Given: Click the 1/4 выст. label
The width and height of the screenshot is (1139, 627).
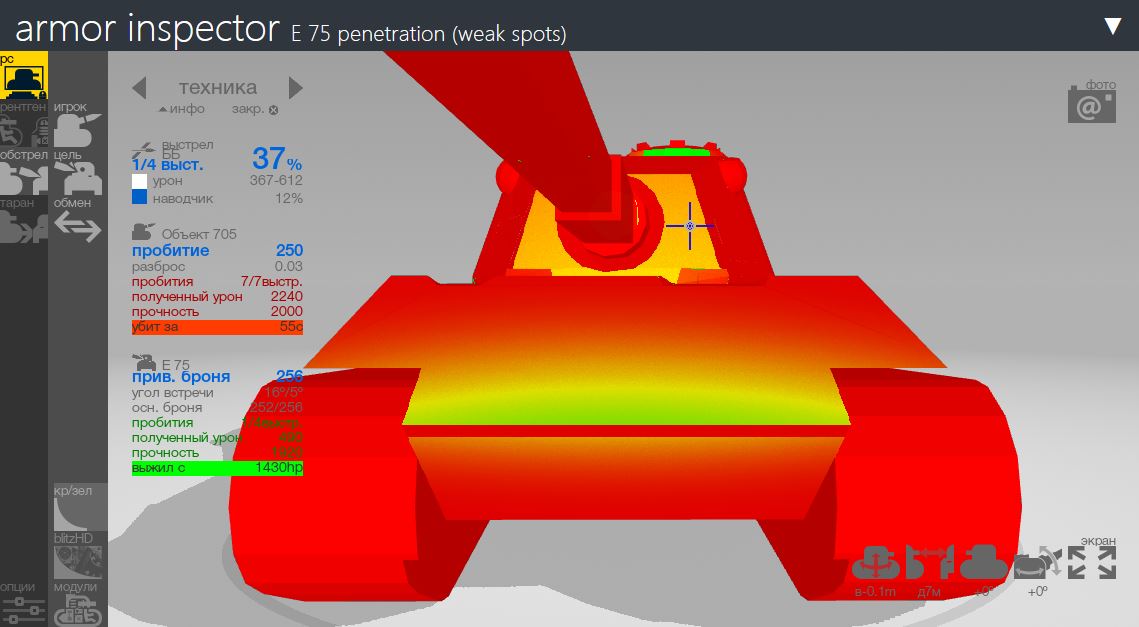Looking at the screenshot, I should point(168,165).
